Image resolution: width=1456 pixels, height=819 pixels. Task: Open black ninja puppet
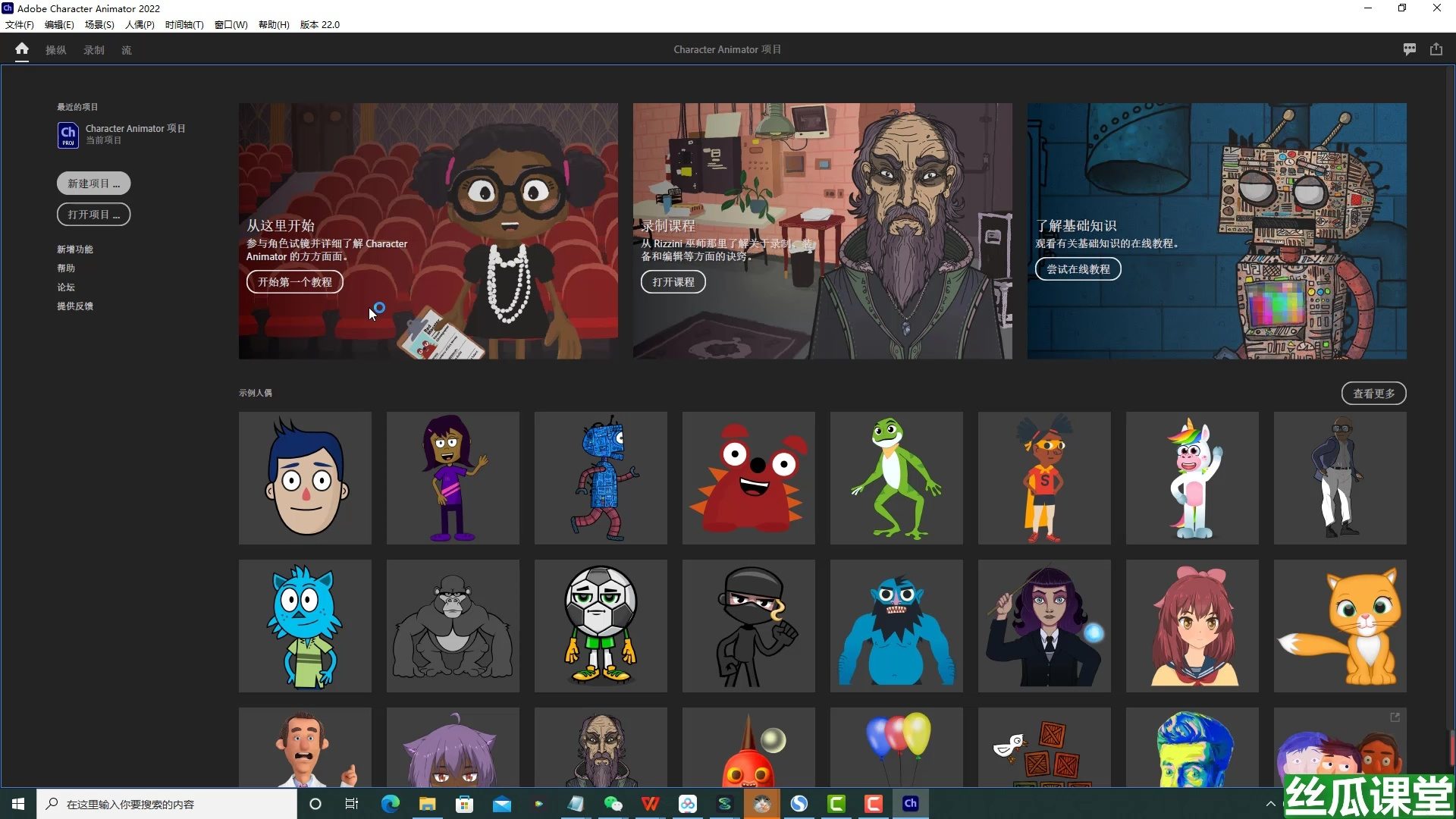coord(748,626)
